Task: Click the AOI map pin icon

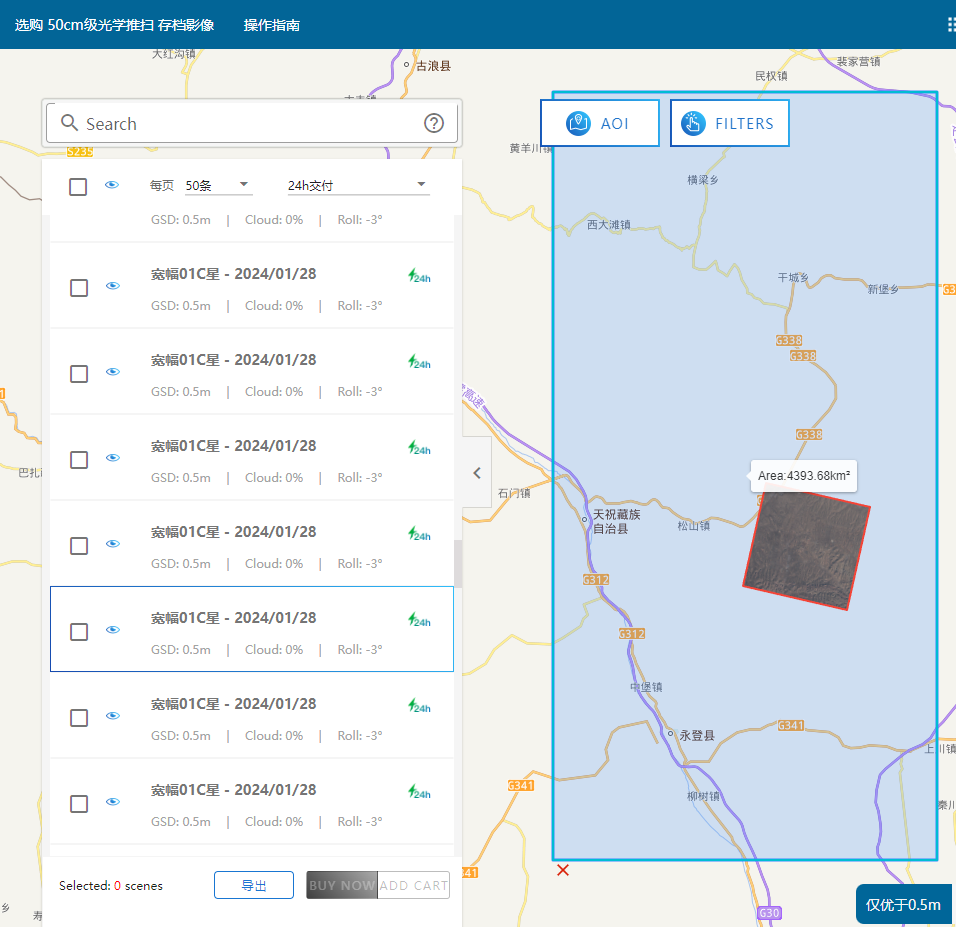Action: click(x=578, y=123)
